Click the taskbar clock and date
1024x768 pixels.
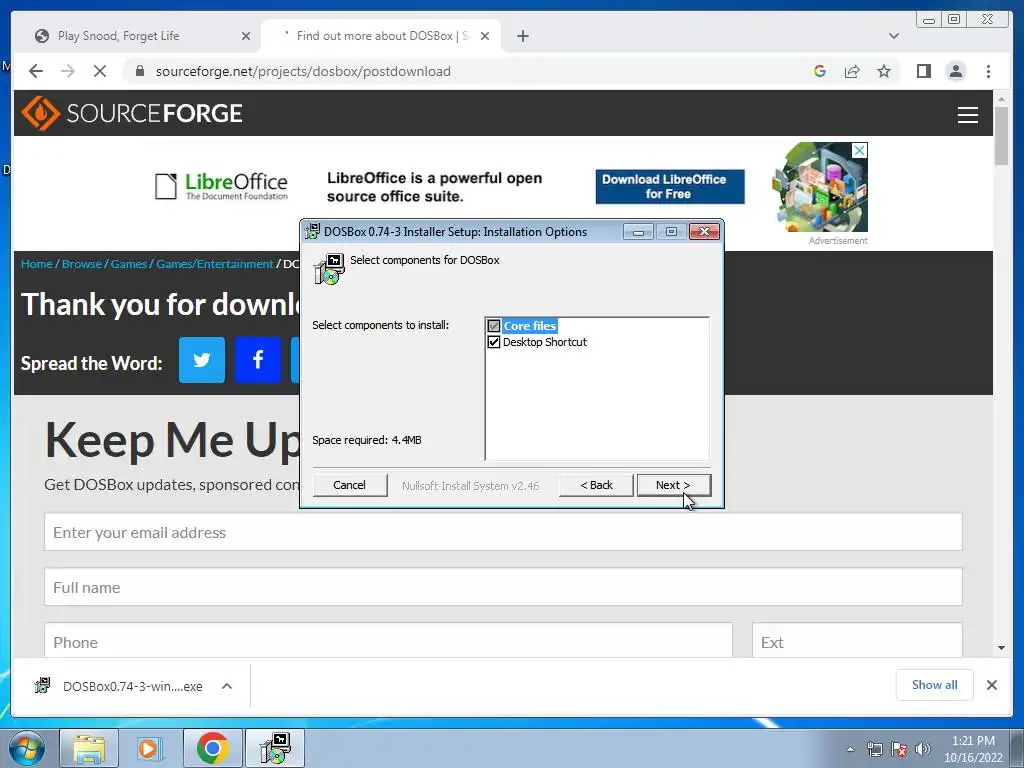coord(973,749)
